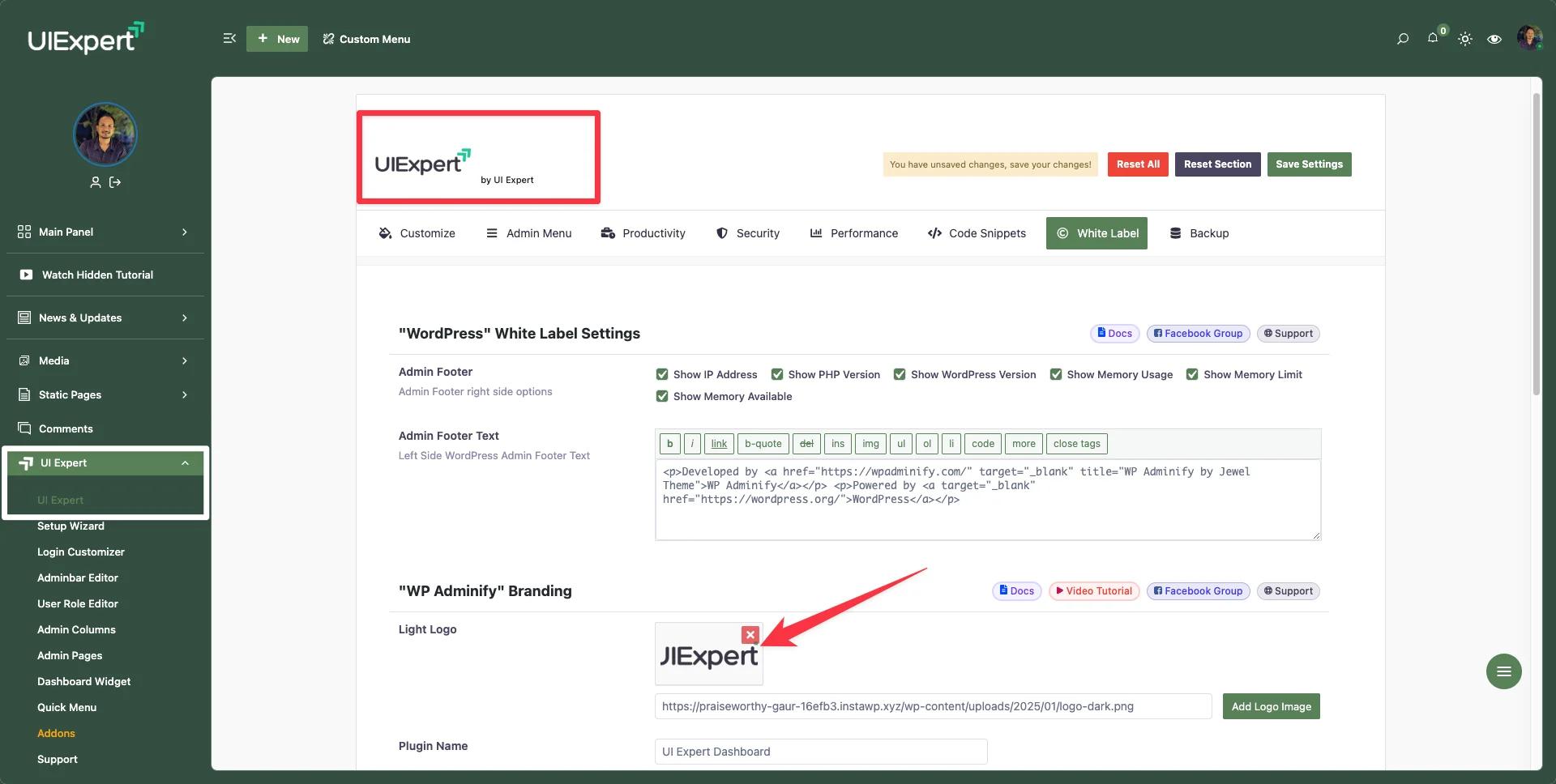Click the Watch Hidden Tutorial play icon
The image size is (1556, 784).
[x=26, y=275]
